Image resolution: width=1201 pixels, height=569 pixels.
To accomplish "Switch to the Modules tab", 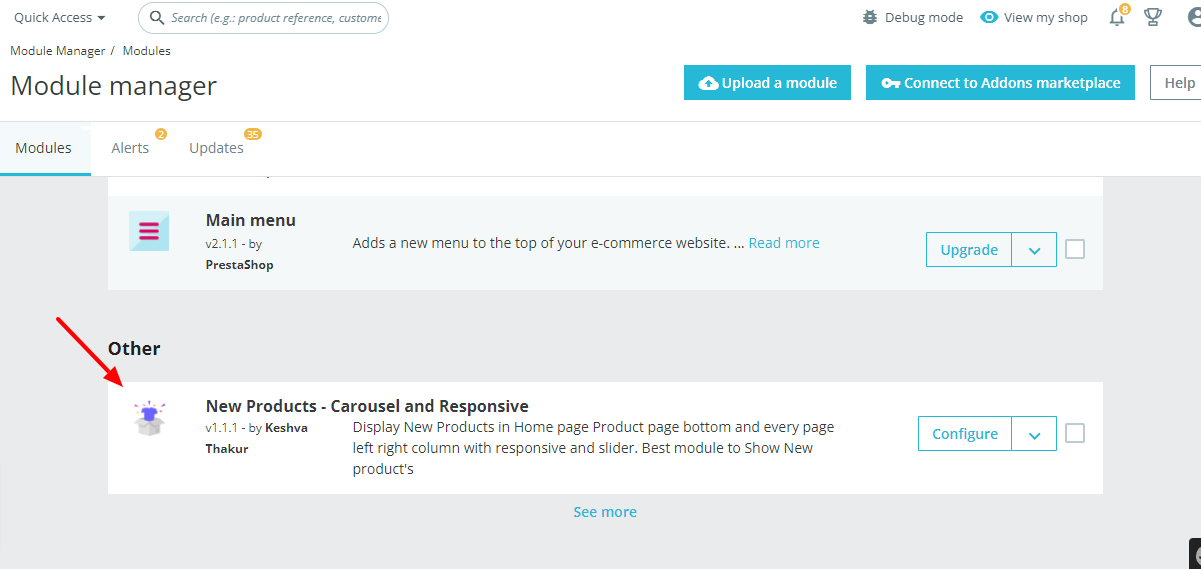I will pos(44,148).
